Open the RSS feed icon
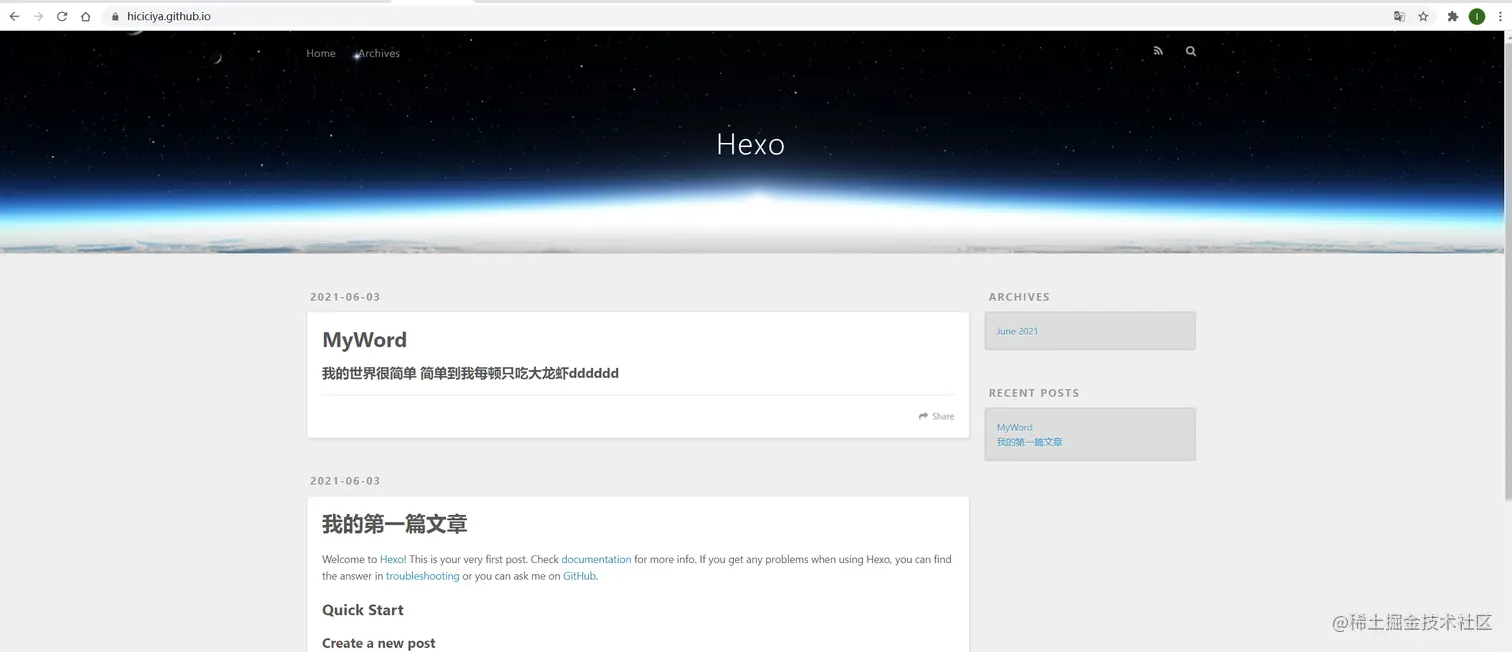The width and height of the screenshot is (1512, 652). 1158,51
